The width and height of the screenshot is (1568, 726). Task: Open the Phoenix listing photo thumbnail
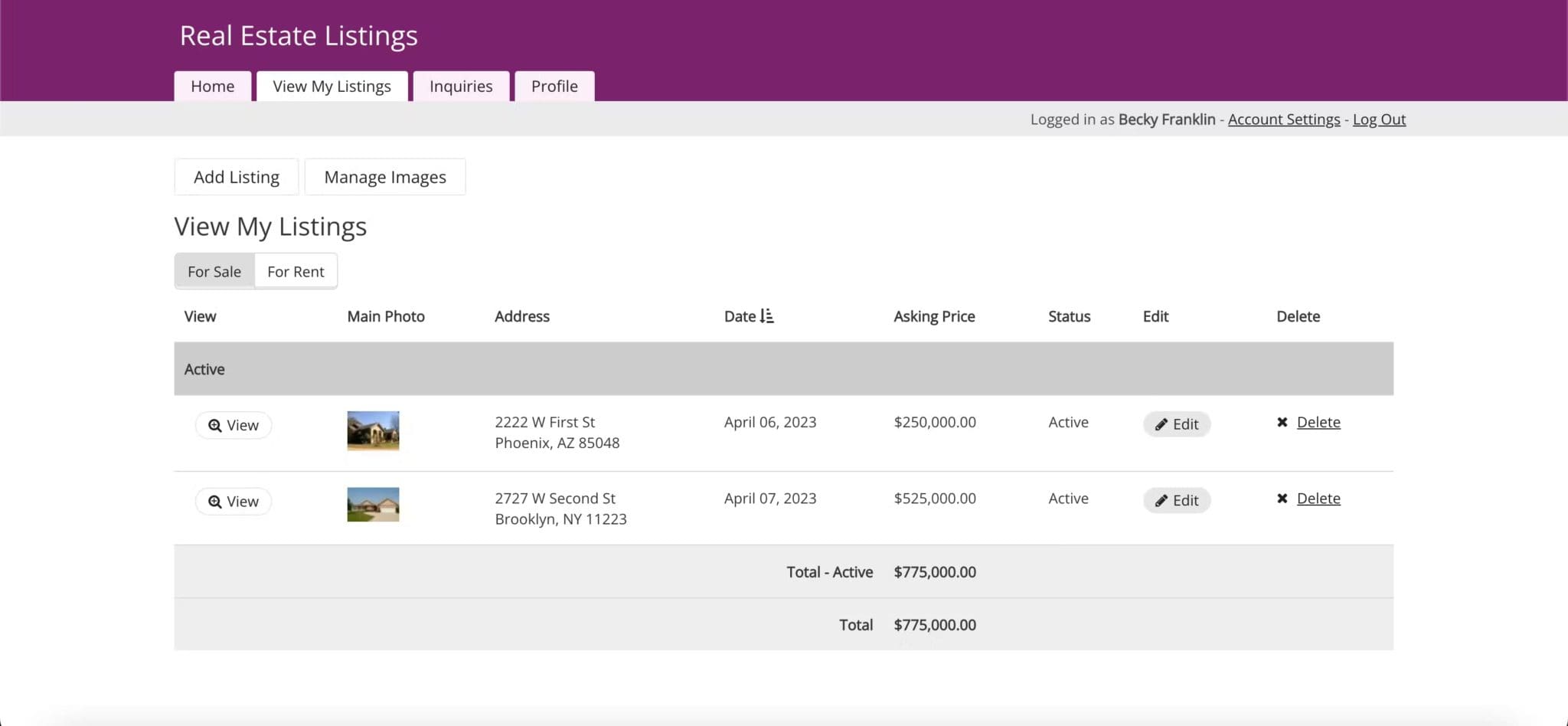click(x=372, y=430)
